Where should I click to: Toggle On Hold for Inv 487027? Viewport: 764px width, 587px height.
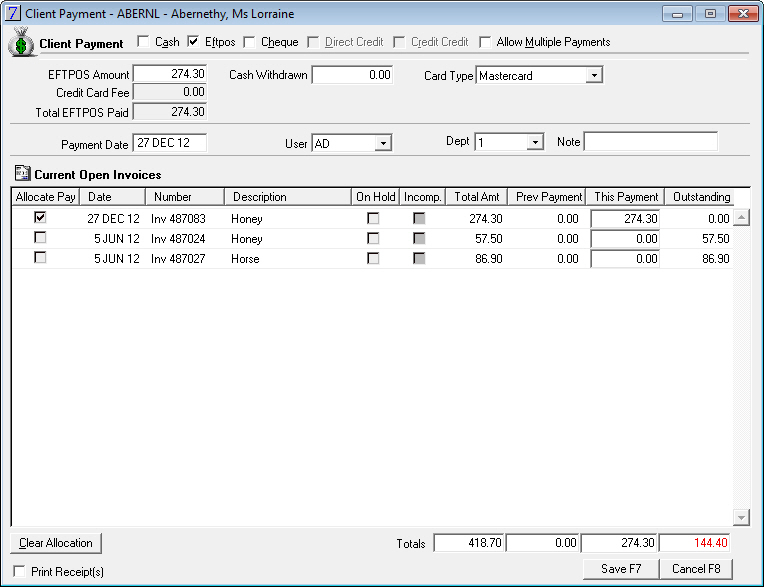tap(373, 258)
